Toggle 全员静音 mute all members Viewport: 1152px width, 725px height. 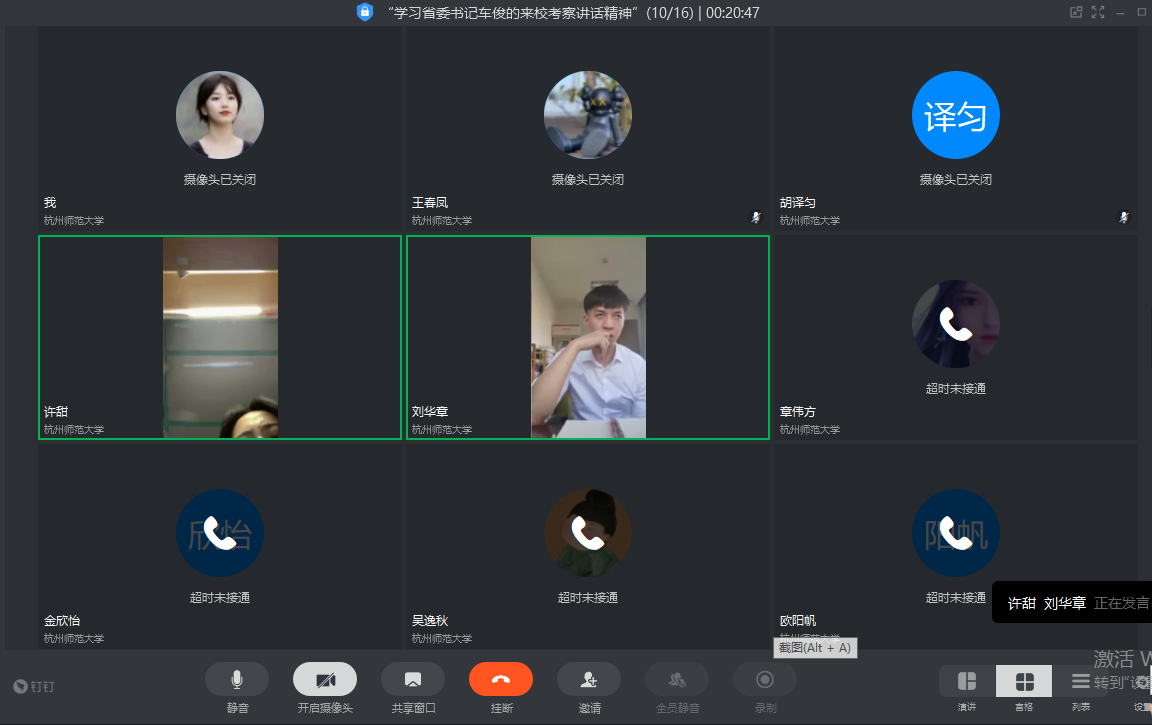(x=677, y=680)
